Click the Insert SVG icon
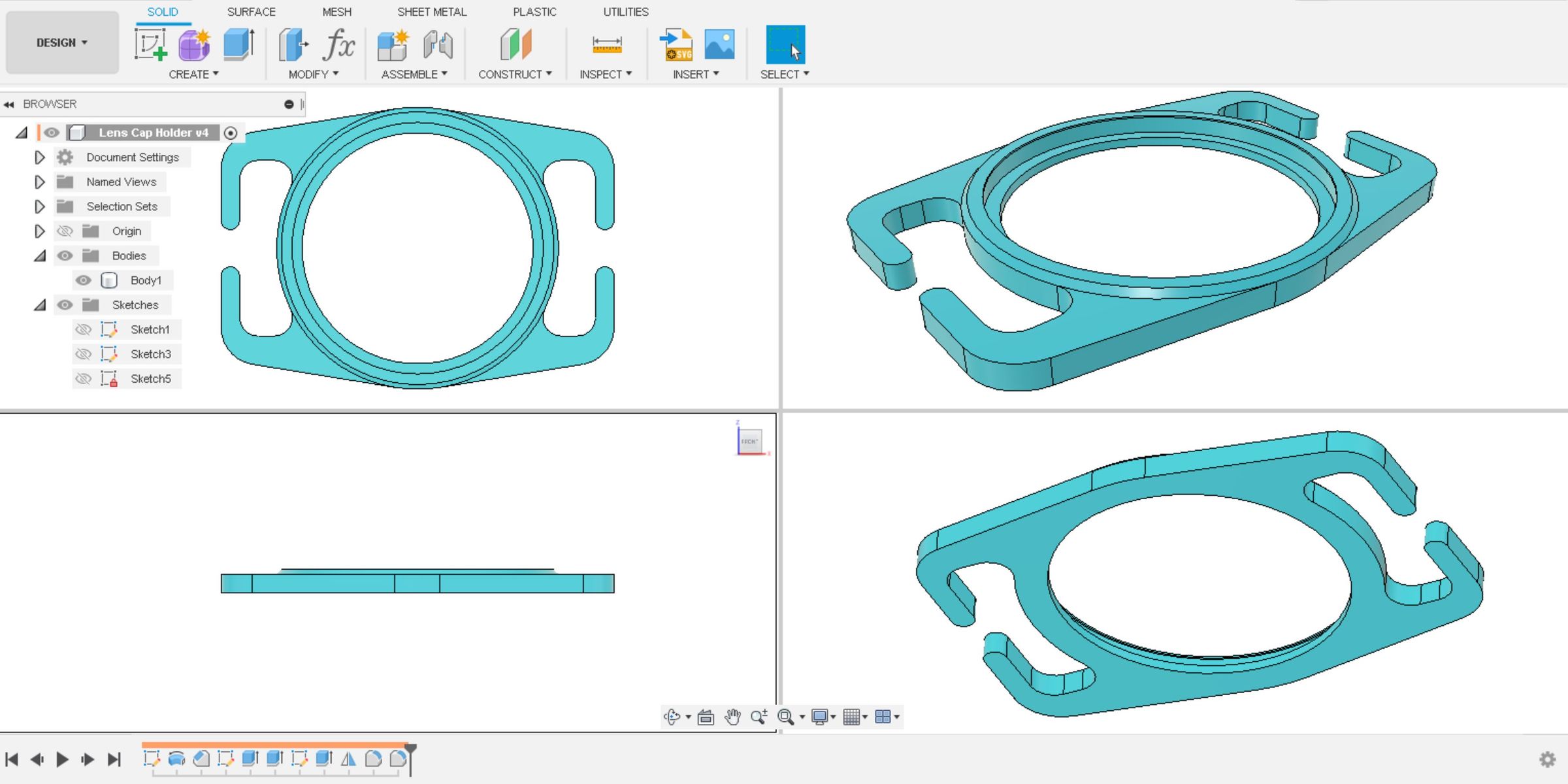Screen dimensions: 1568x784 pyautogui.click(x=676, y=46)
